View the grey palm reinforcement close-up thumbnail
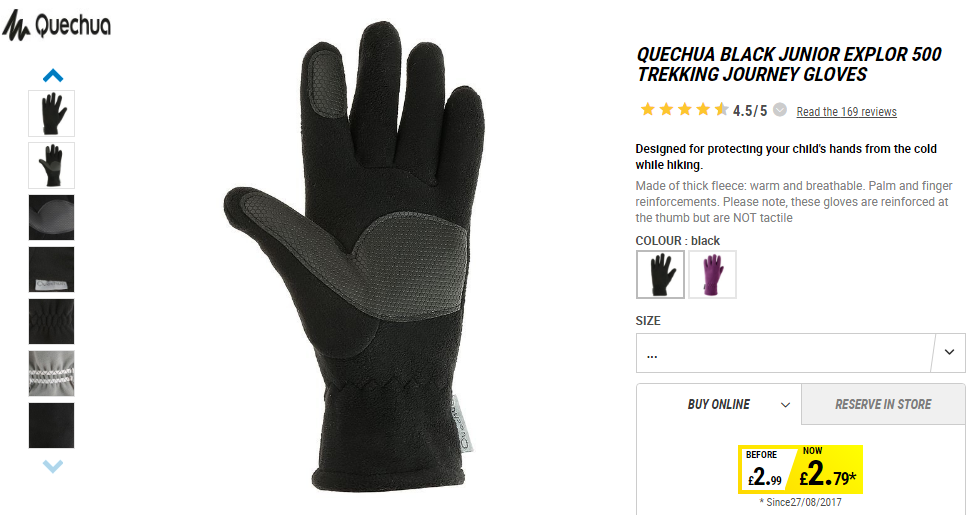971x515 pixels. click(x=51, y=217)
